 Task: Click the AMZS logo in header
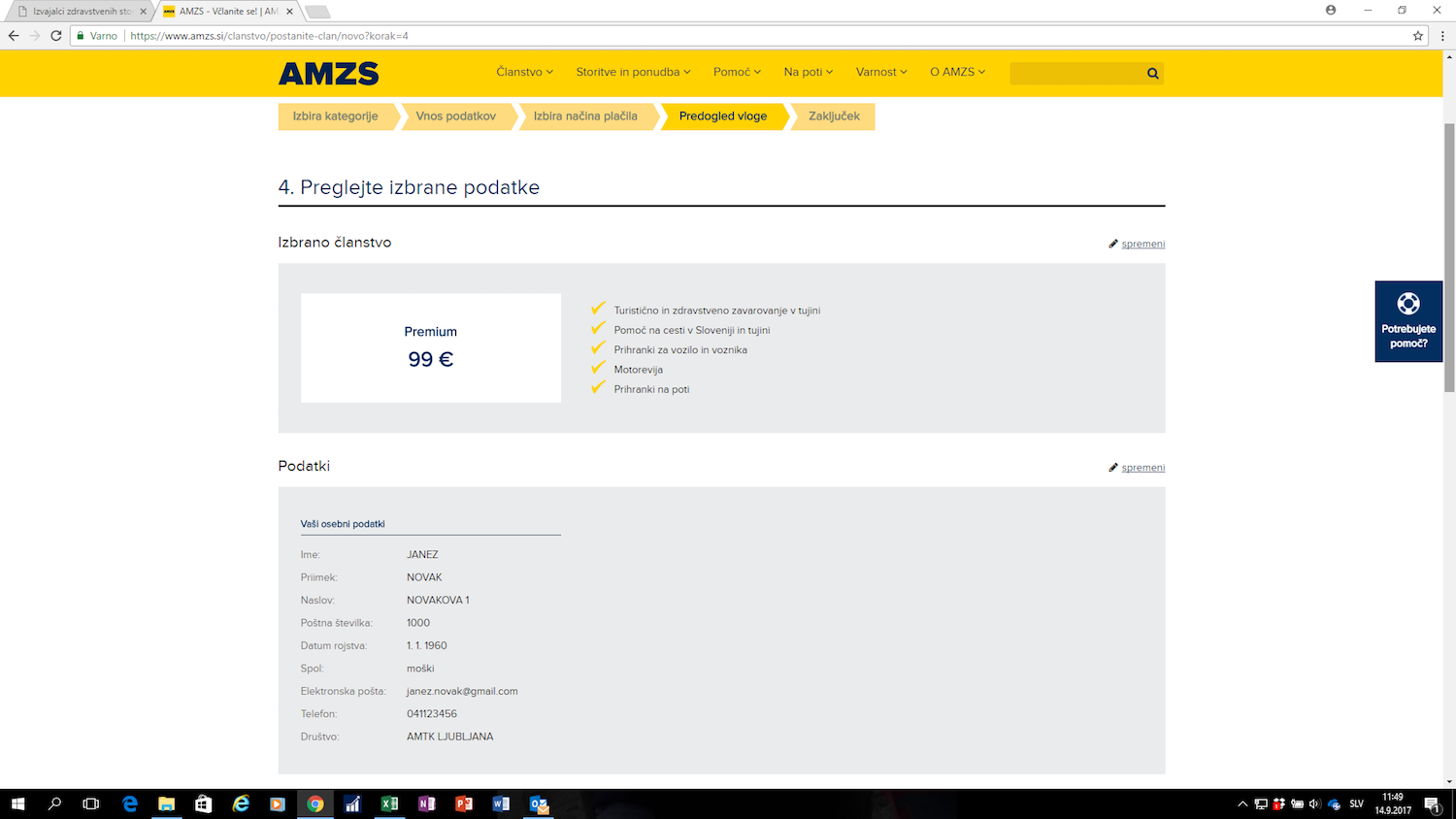328,74
